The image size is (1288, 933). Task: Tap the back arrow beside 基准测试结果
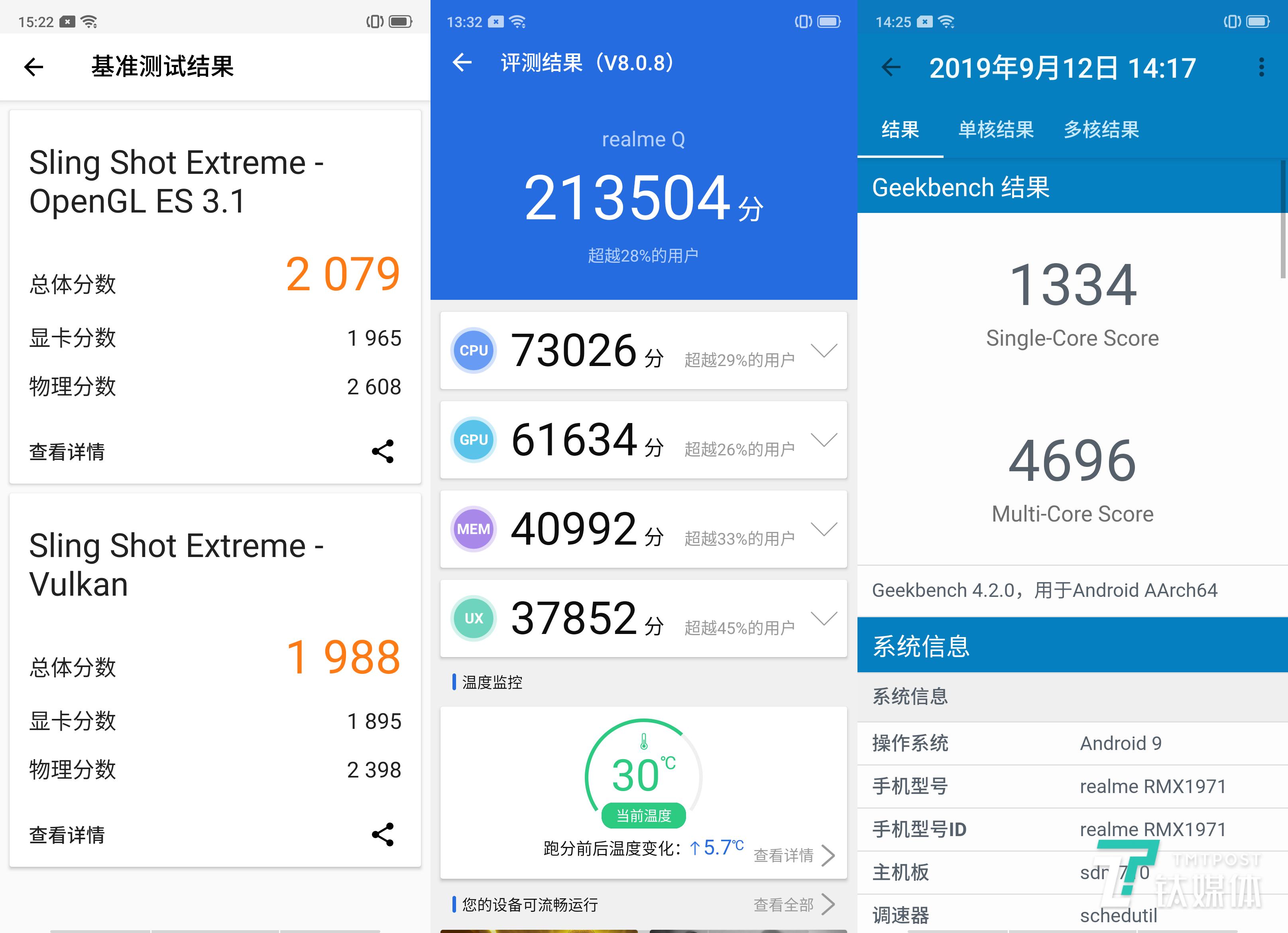tap(33, 67)
